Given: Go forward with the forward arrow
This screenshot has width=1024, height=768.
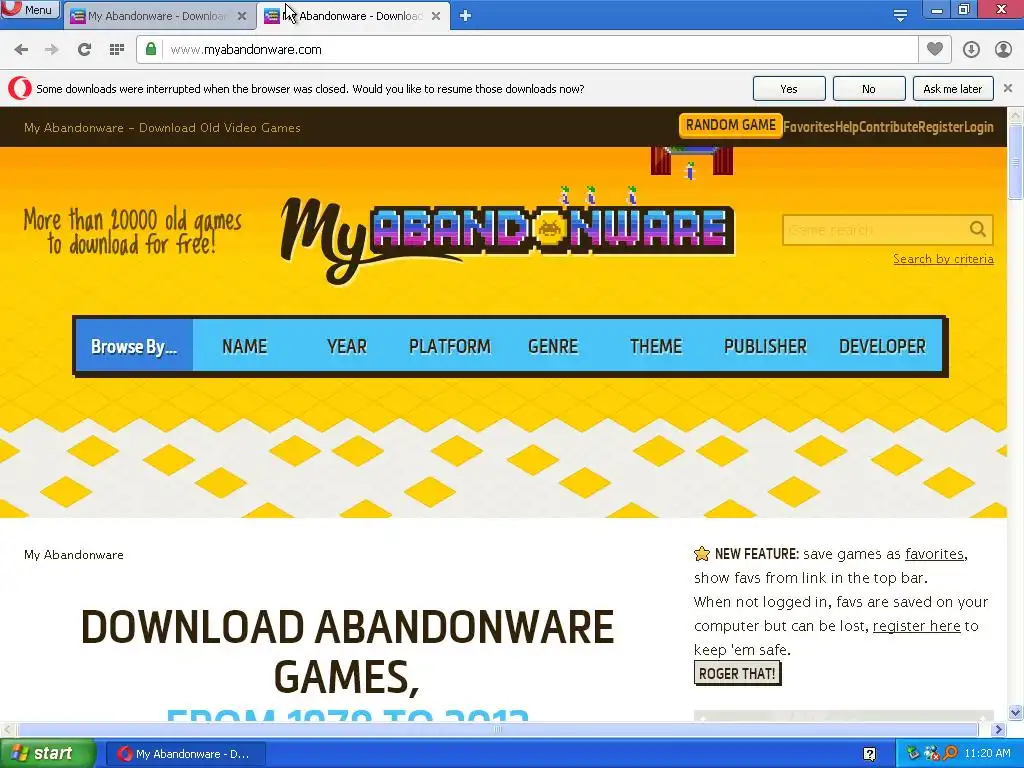Looking at the screenshot, I should tap(52, 50).
